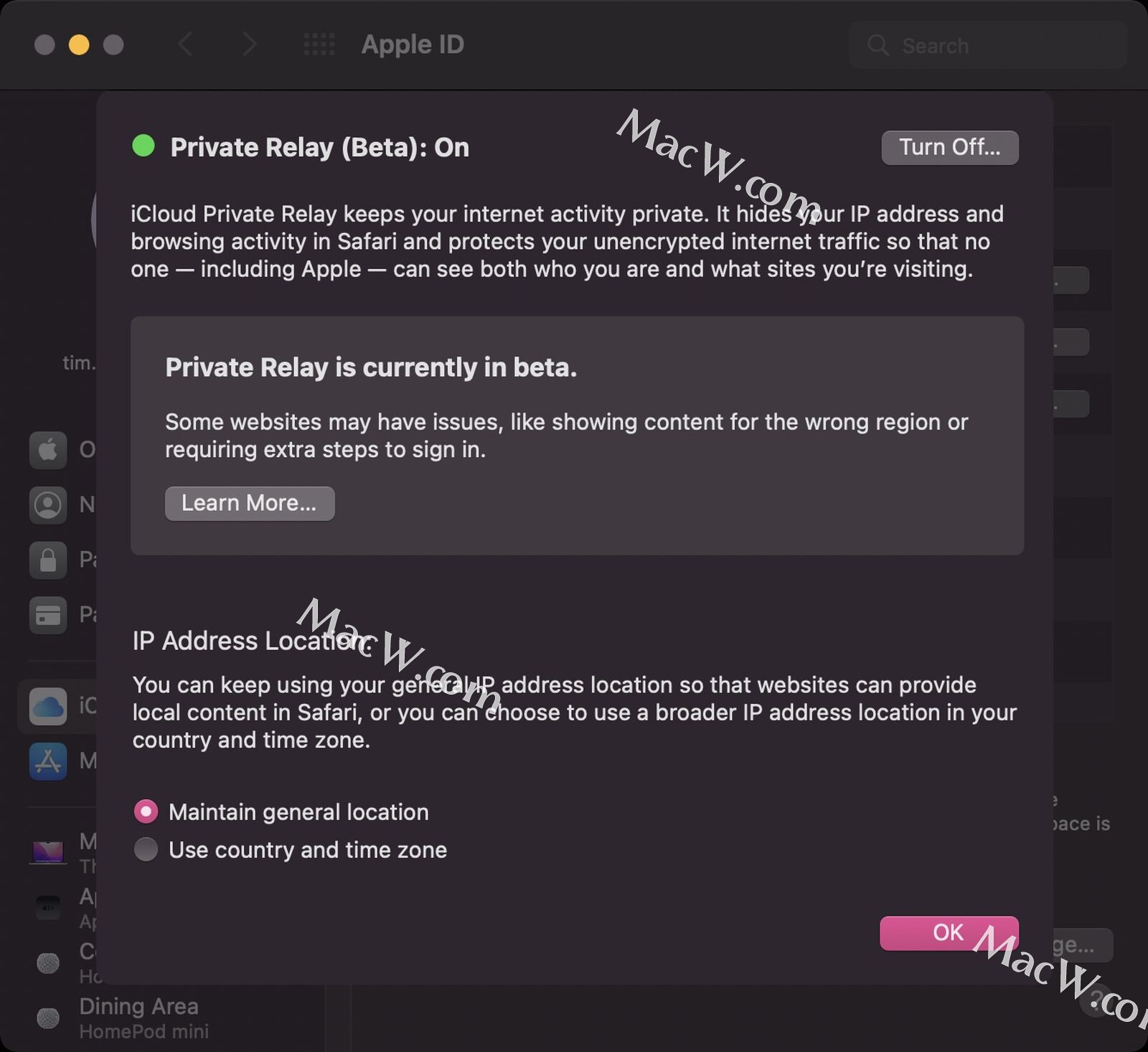This screenshot has width=1148, height=1052.
Task: Go back with the left chevron
Action: pos(185,44)
